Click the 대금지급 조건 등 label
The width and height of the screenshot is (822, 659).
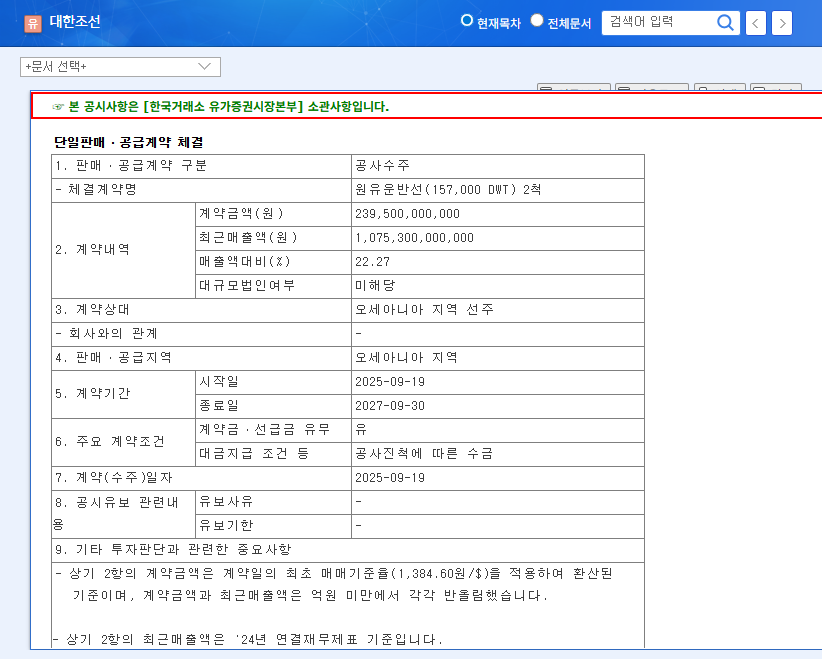[254, 453]
